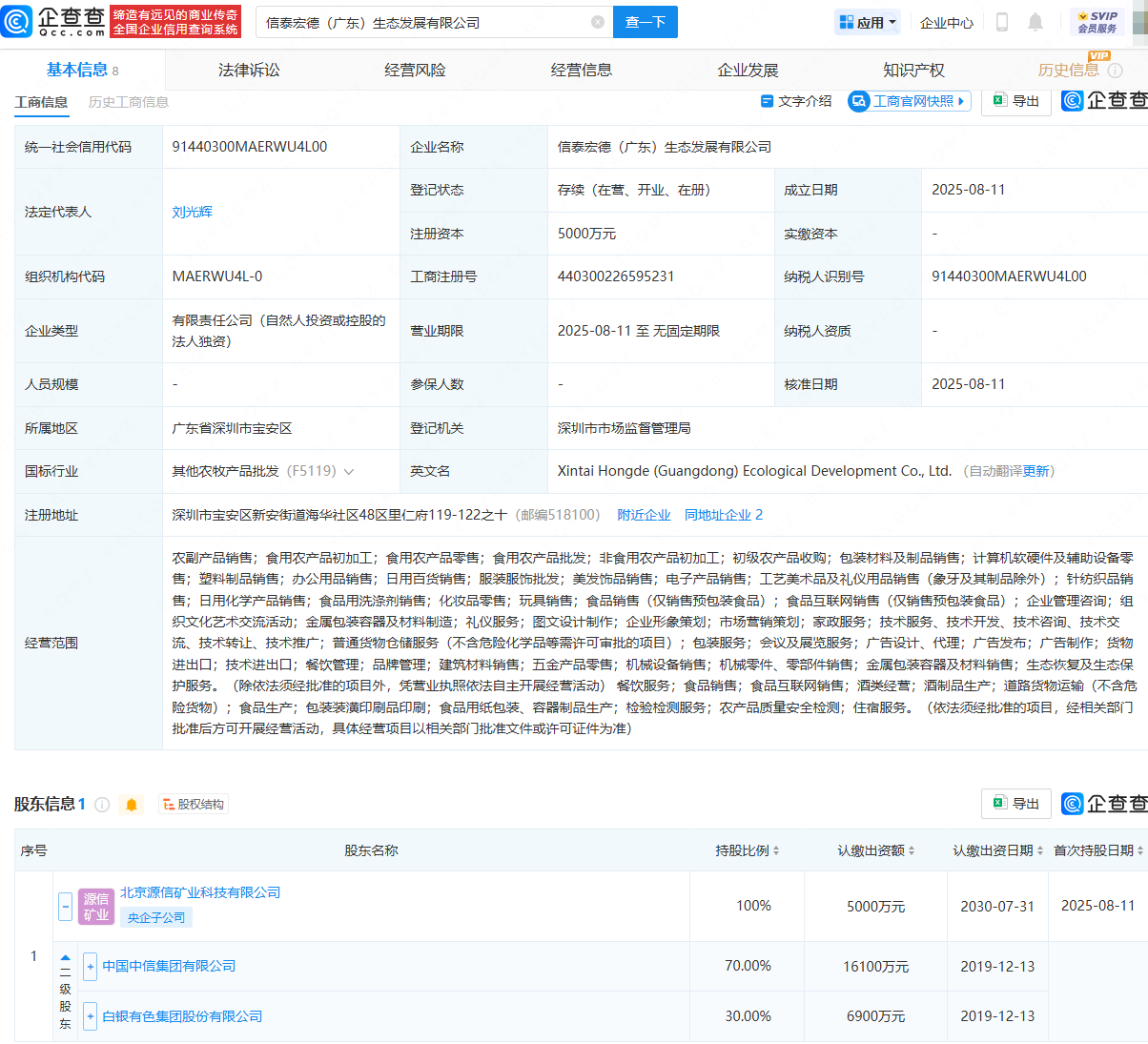Click info icon beside 股东信息
The image size is (1148, 1044).
(102, 805)
